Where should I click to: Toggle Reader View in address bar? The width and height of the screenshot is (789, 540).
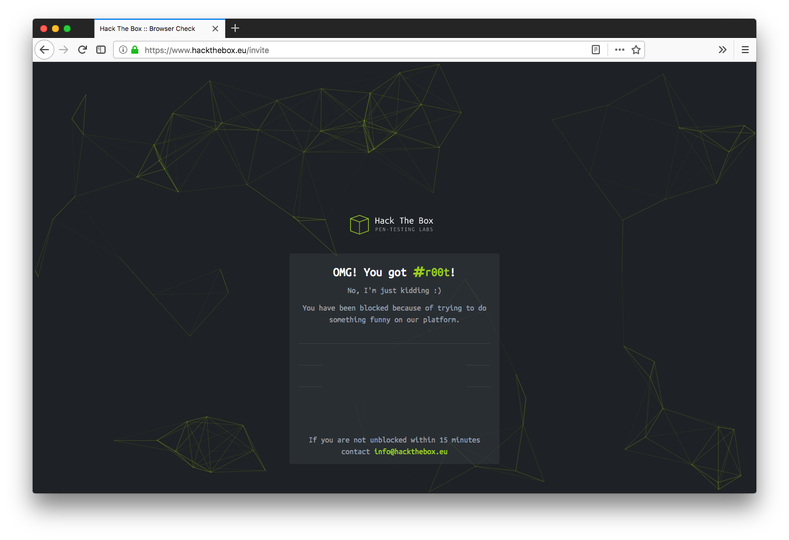click(596, 50)
